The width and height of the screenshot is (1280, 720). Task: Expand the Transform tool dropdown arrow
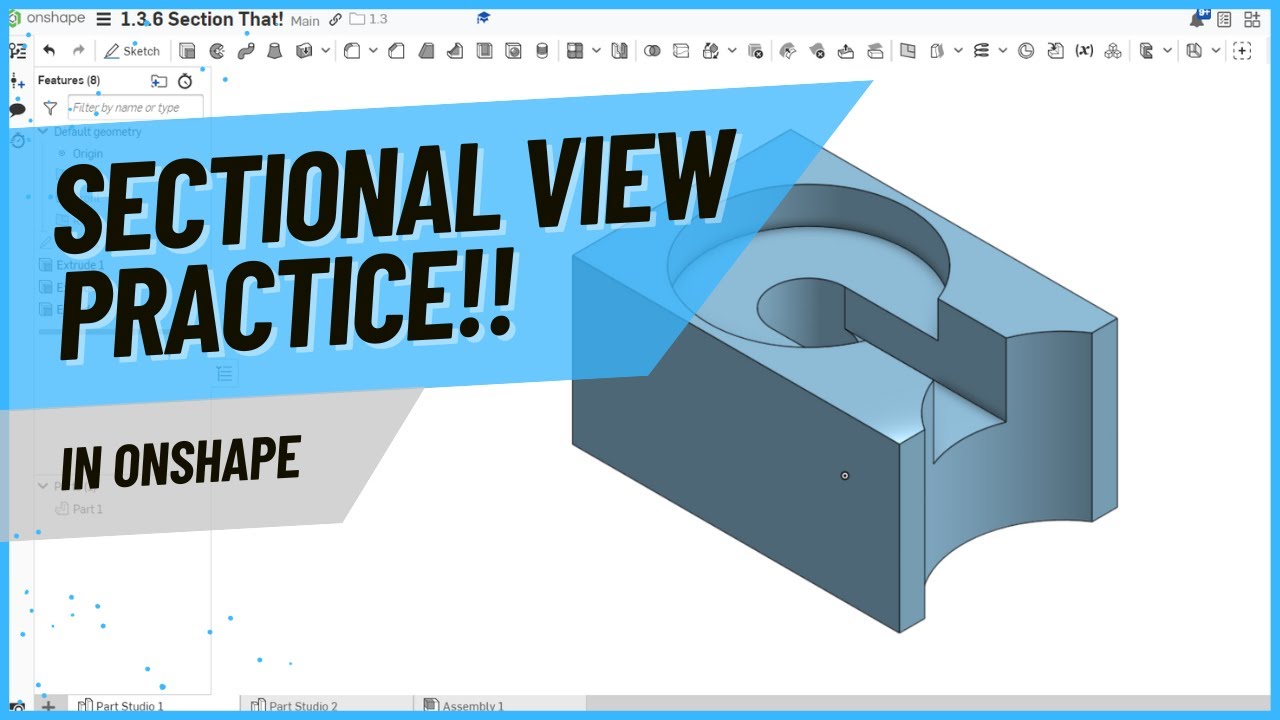pos(732,51)
